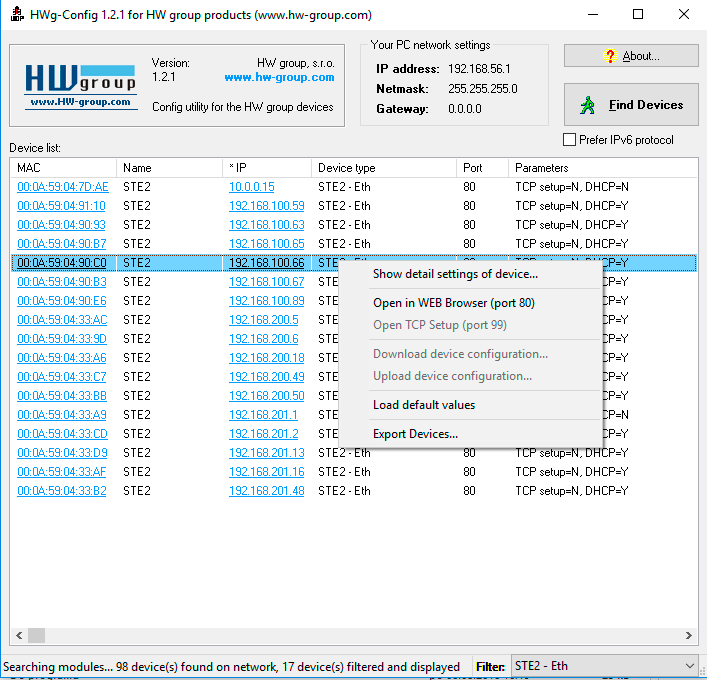The height and width of the screenshot is (680, 707).
Task: Click MAC link 00:0A:59:04:33:B2
Action: [62, 491]
